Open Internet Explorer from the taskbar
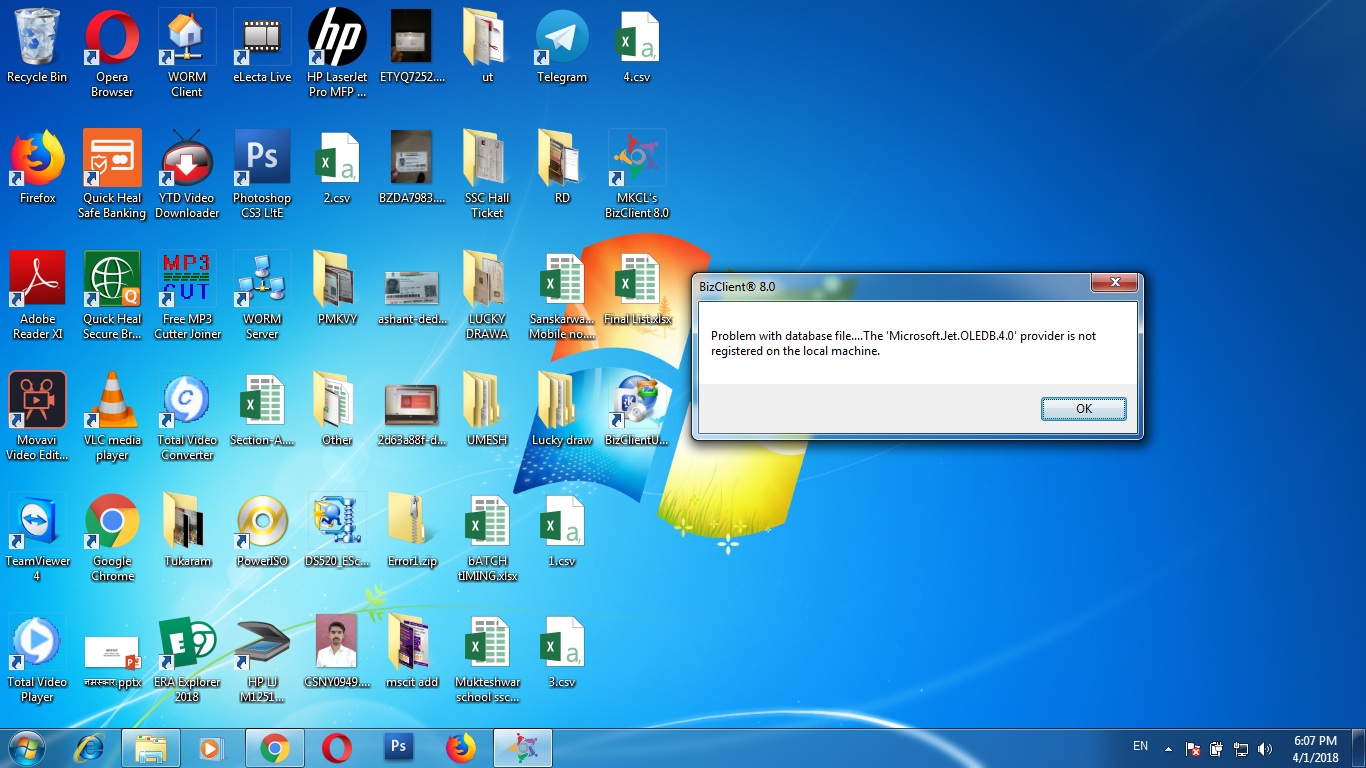The width and height of the screenshot is (1366, 768). [x=90, y=748]
